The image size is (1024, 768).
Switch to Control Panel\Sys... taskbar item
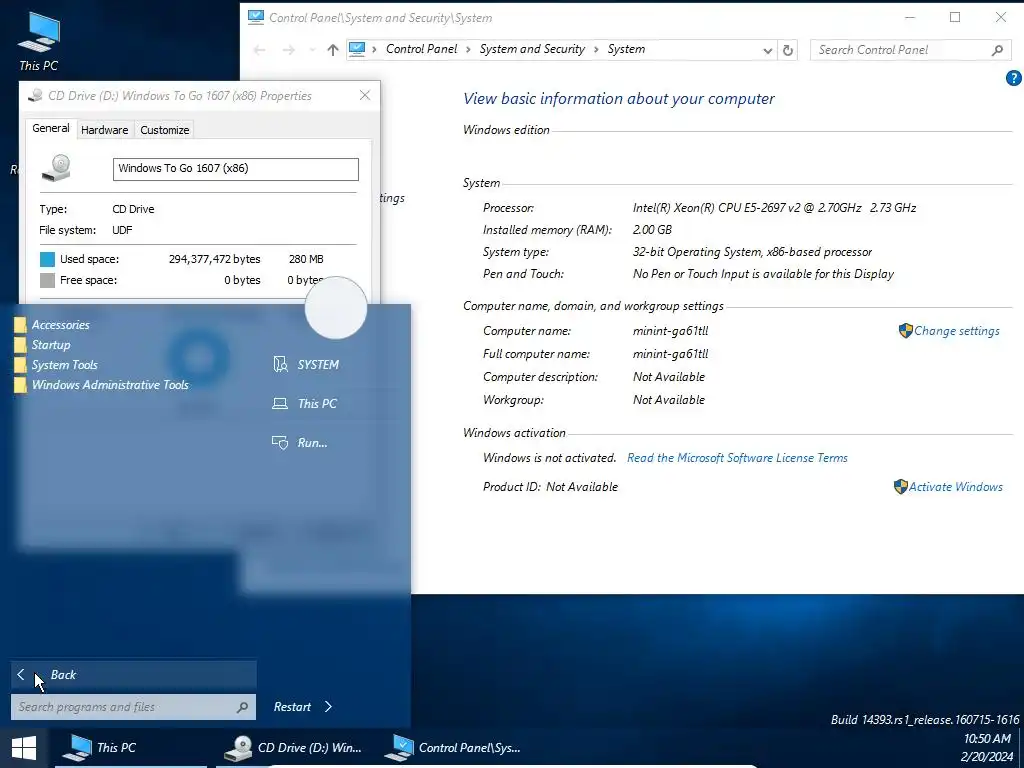point(455,748)
